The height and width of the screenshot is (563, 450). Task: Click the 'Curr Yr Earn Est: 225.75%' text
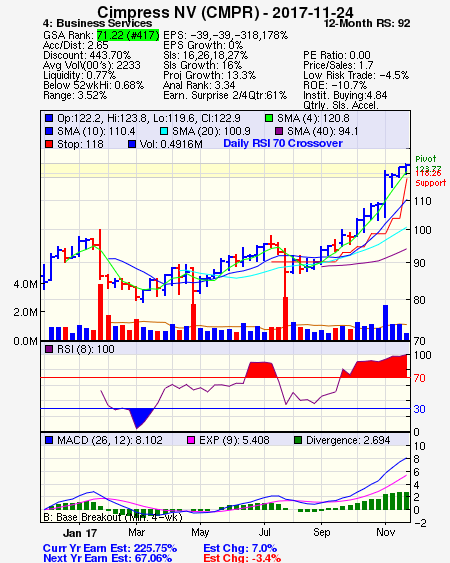[x=110, y=548]
